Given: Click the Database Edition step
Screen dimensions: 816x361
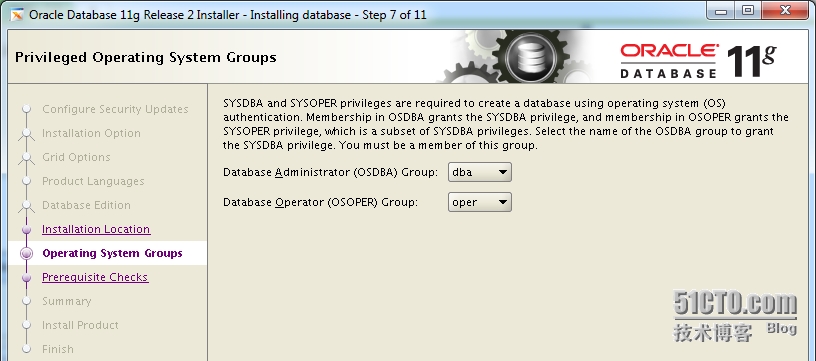Looking at the screenshot, I should pos(86,205).
